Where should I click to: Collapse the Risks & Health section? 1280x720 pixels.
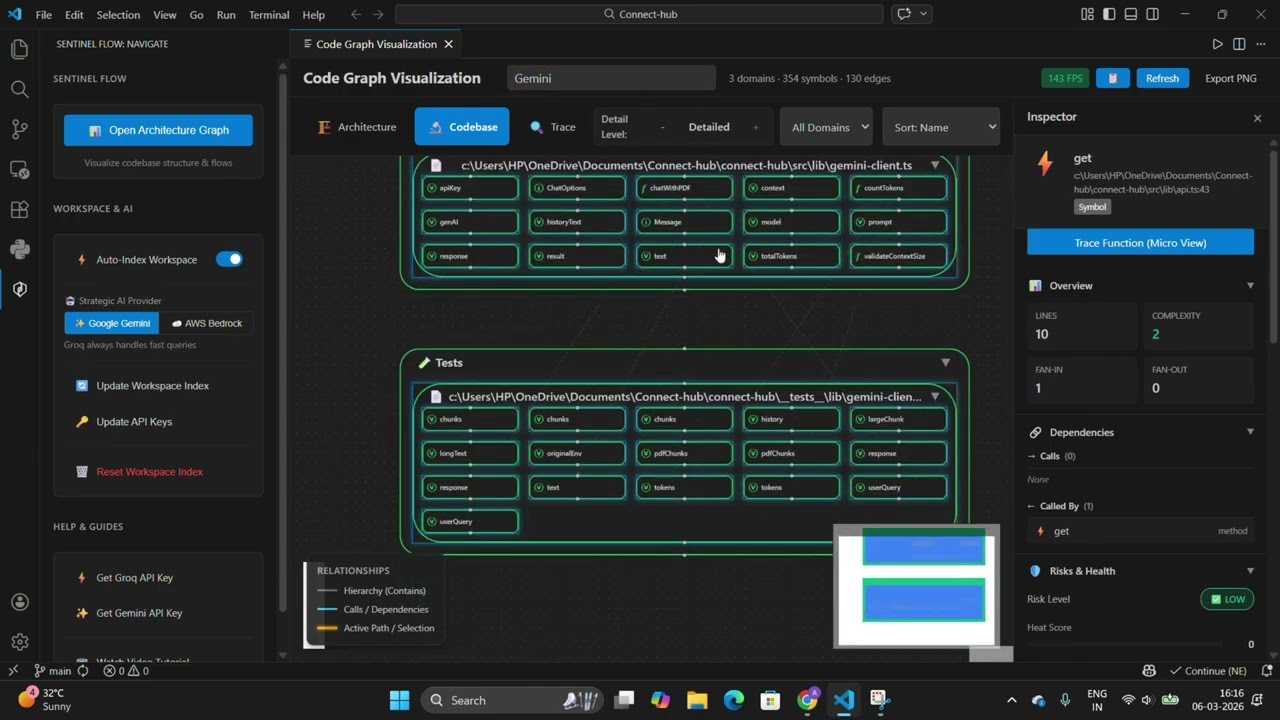pos(1250,571)
